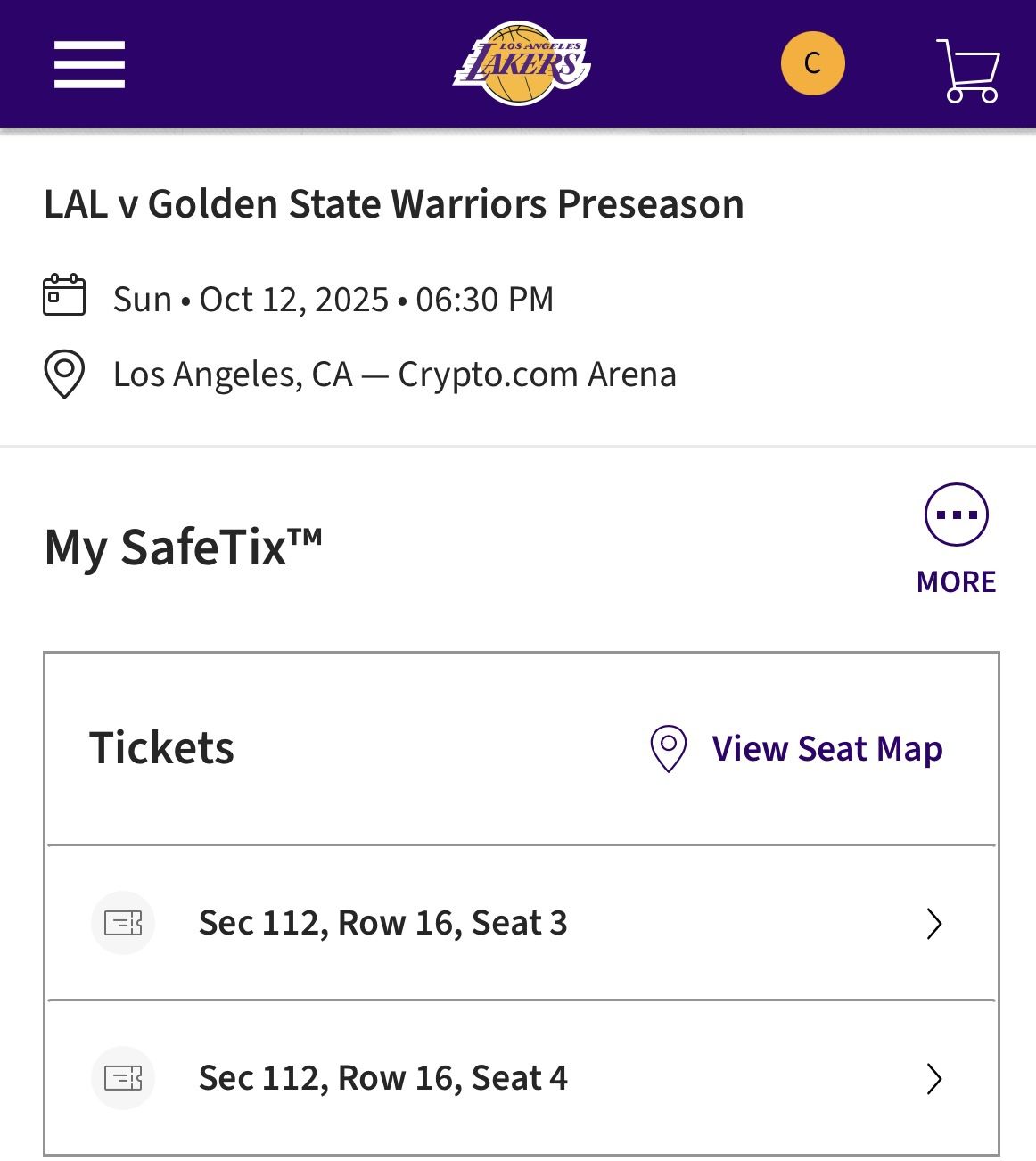This screenshot has height=1161, width=1036.
Task: Tap the ticket icon for Seat 4
Action: (123, 1078)
